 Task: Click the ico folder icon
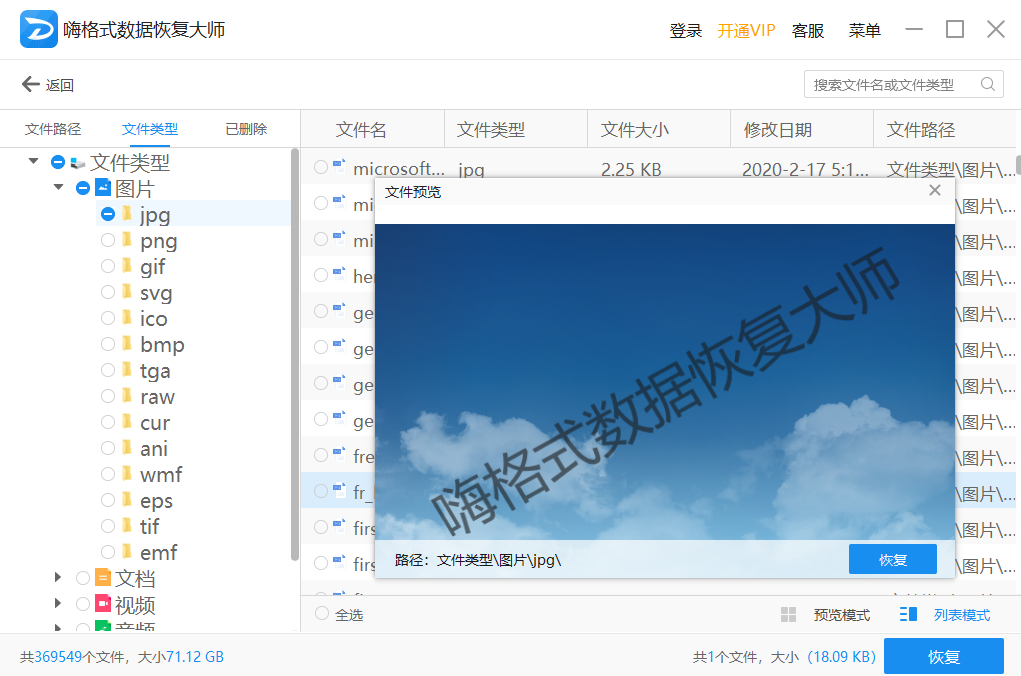(128, 318)
